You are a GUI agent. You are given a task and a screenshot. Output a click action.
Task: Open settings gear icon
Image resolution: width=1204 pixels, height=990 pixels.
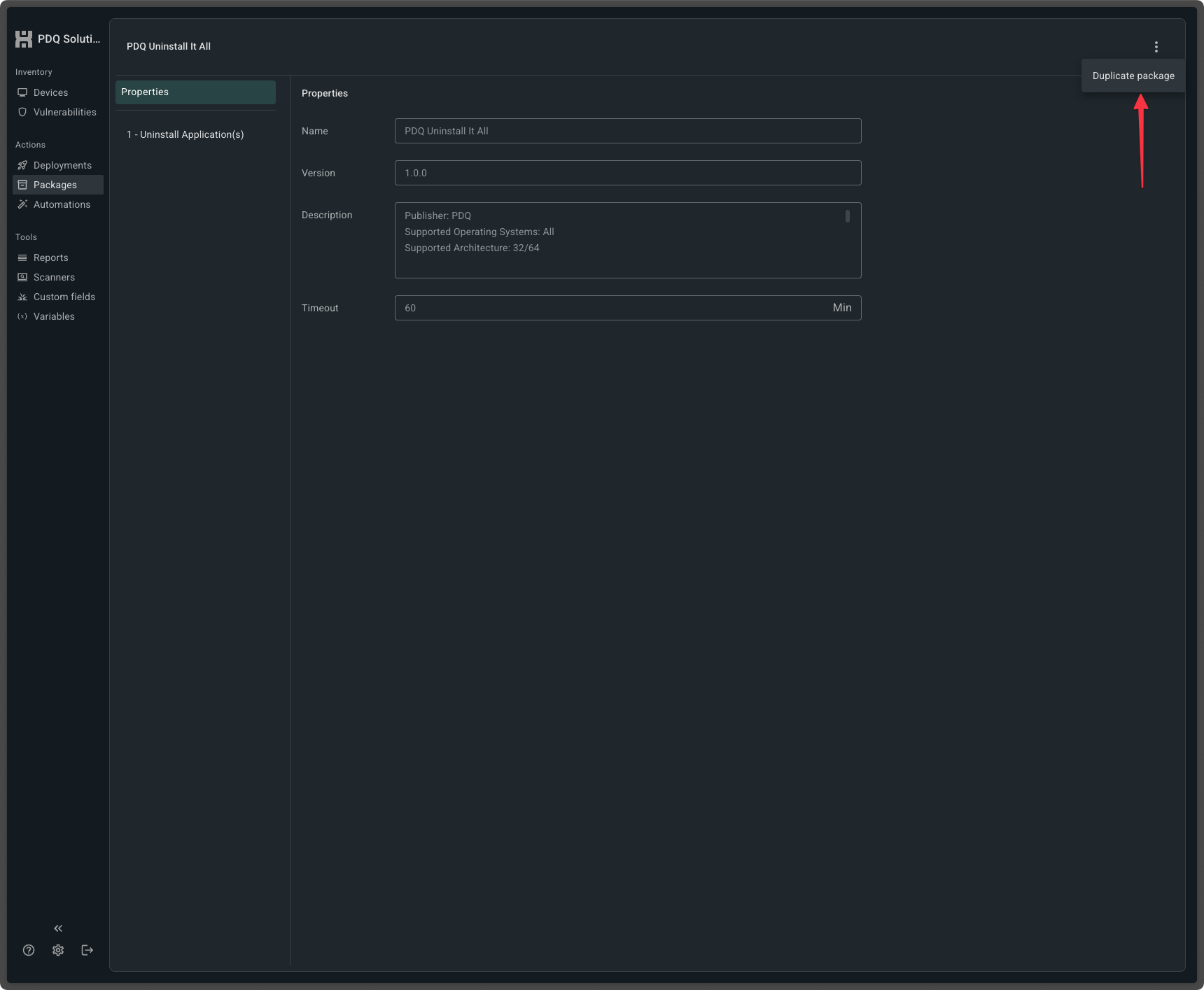click(x=58, y=950)
